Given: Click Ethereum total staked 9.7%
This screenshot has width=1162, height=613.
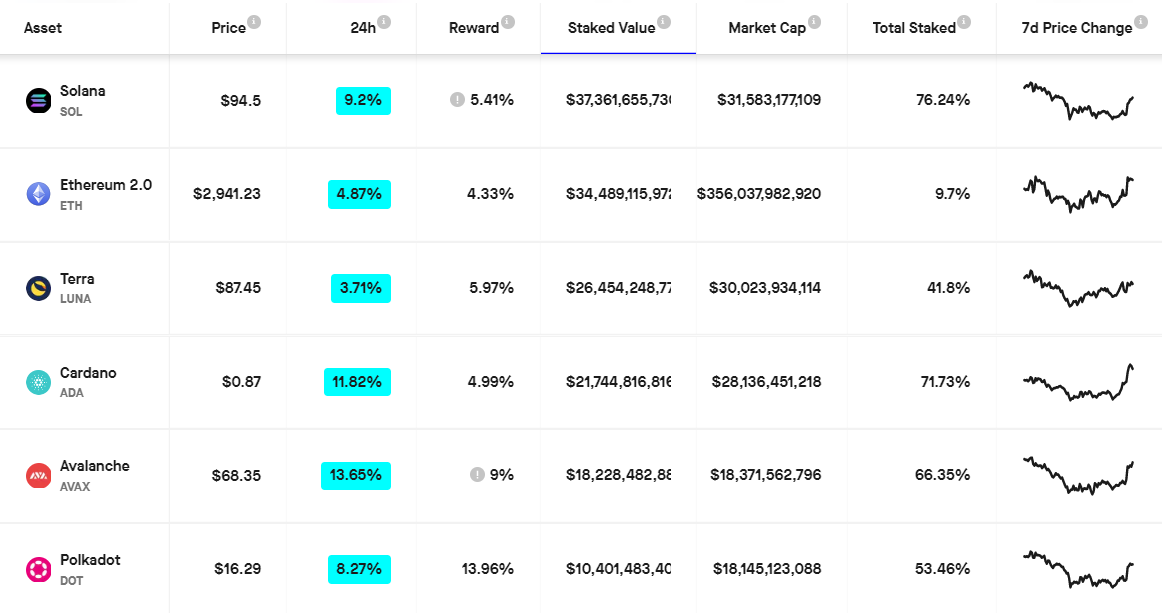Looking at the screenshot, I should point(953,194).
